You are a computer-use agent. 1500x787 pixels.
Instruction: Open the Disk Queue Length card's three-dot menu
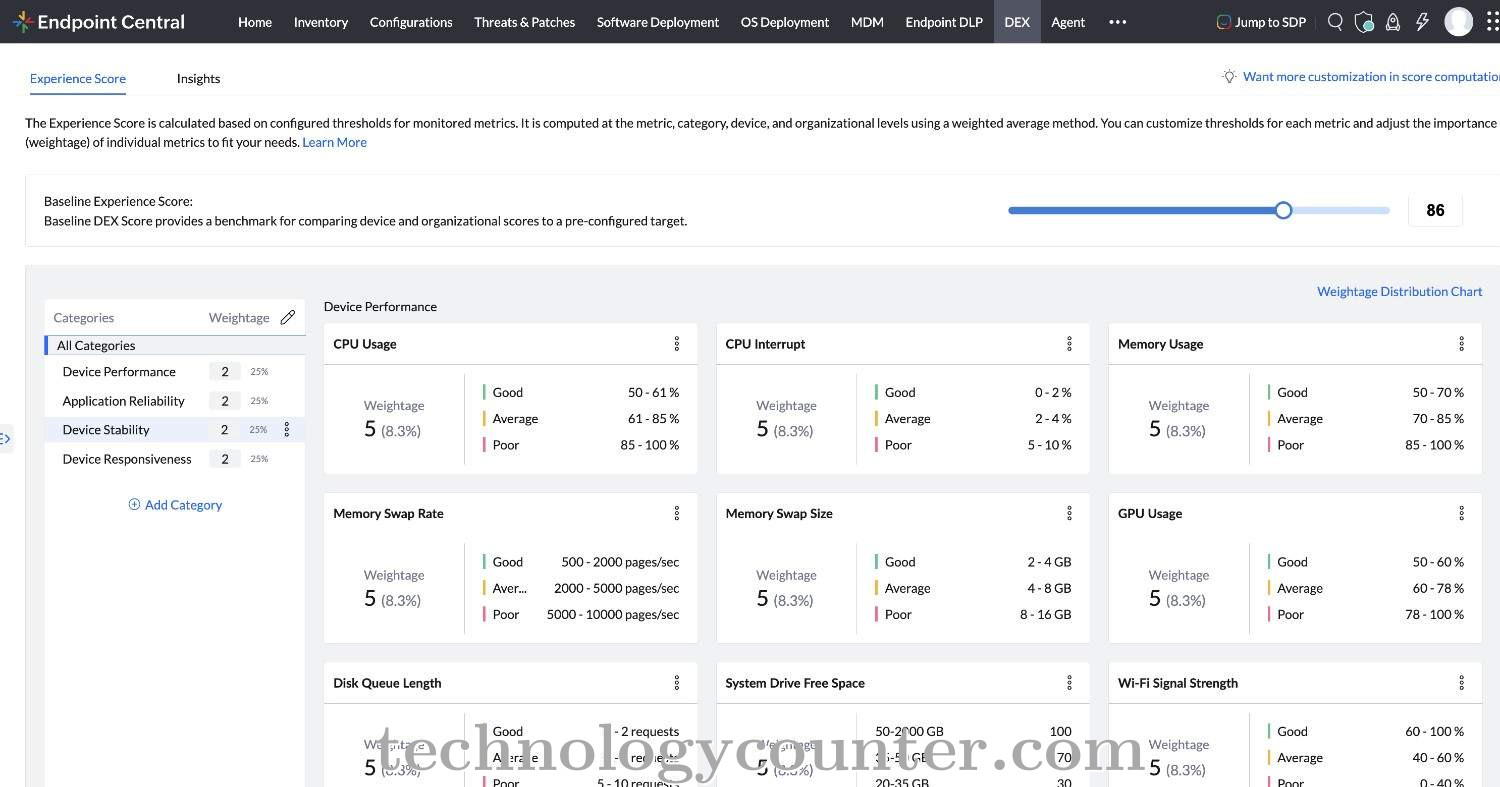[677, 683]
